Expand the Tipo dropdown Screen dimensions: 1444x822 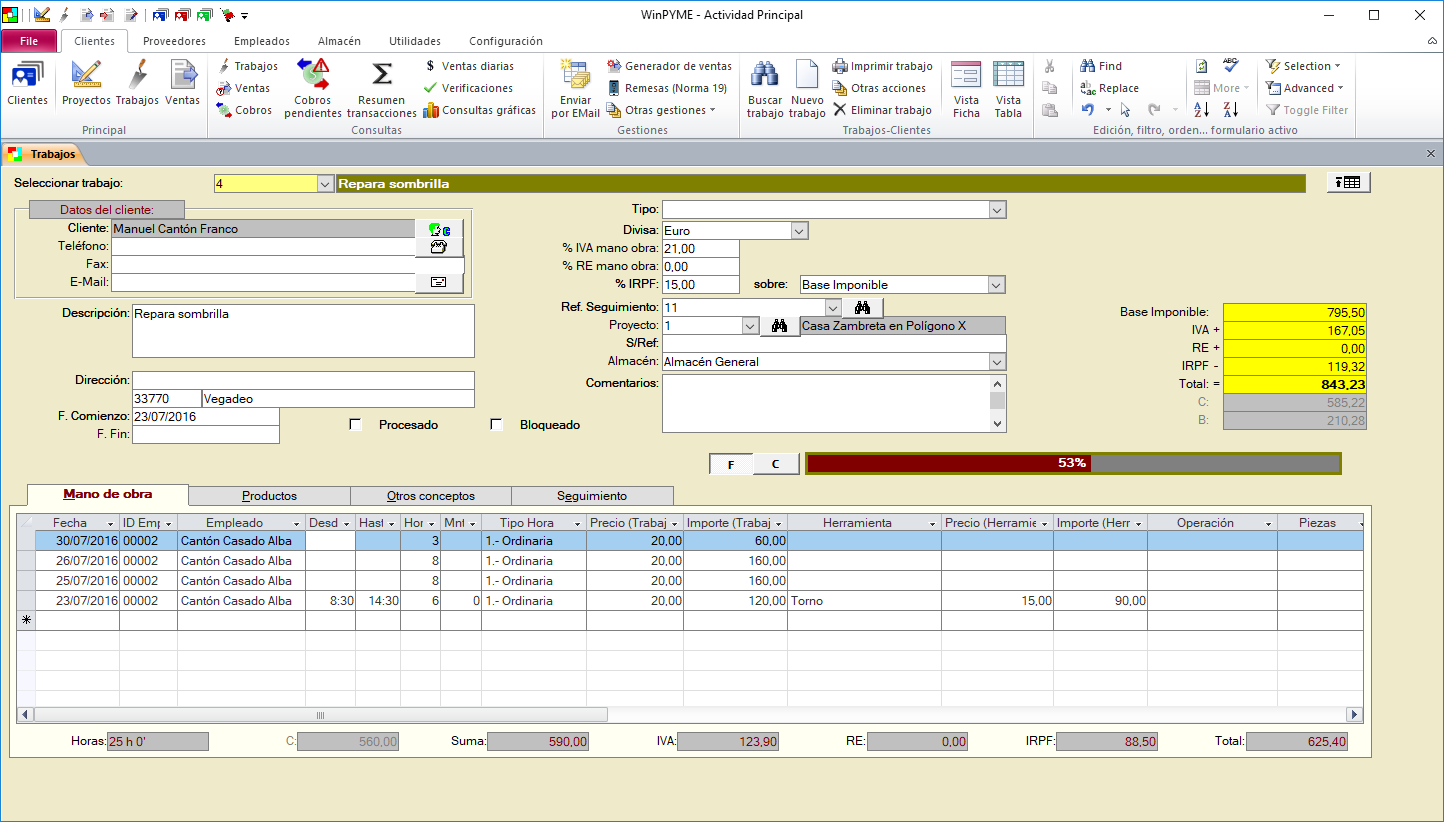(x=996, y=210)
